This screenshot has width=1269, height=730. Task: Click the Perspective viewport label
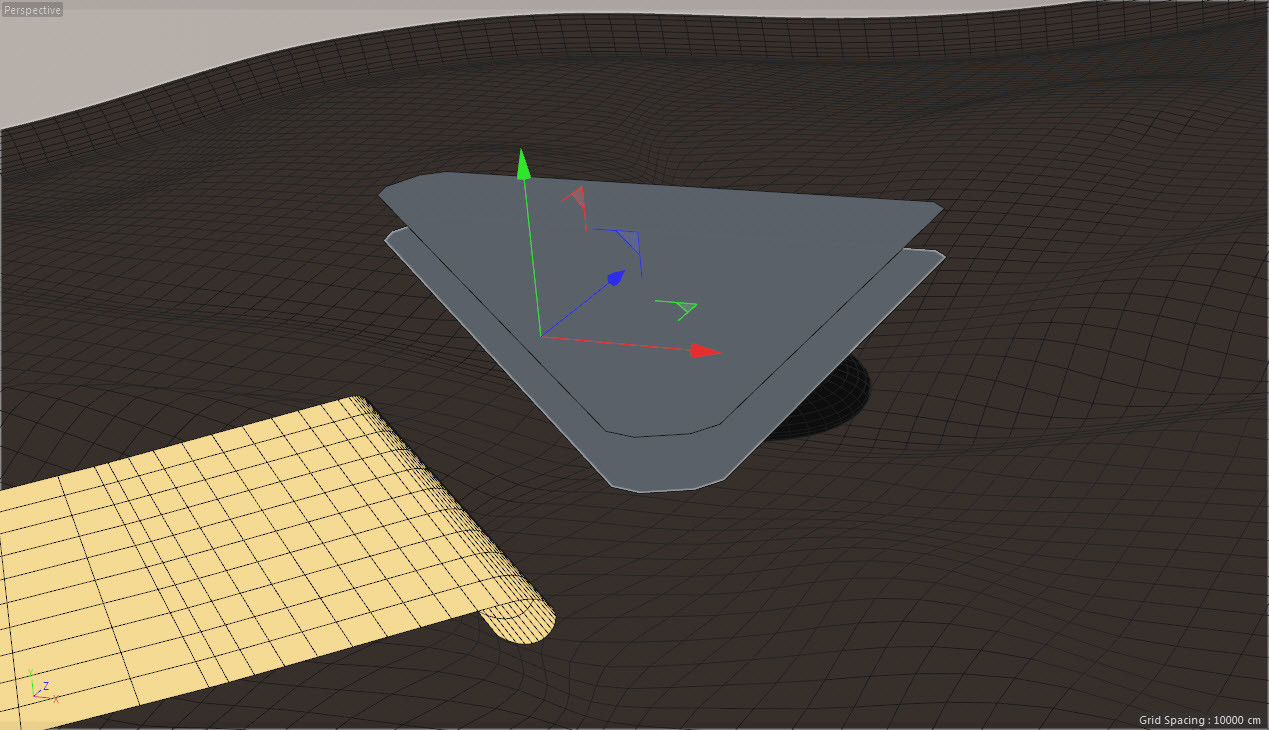click(x=32, y=10)
